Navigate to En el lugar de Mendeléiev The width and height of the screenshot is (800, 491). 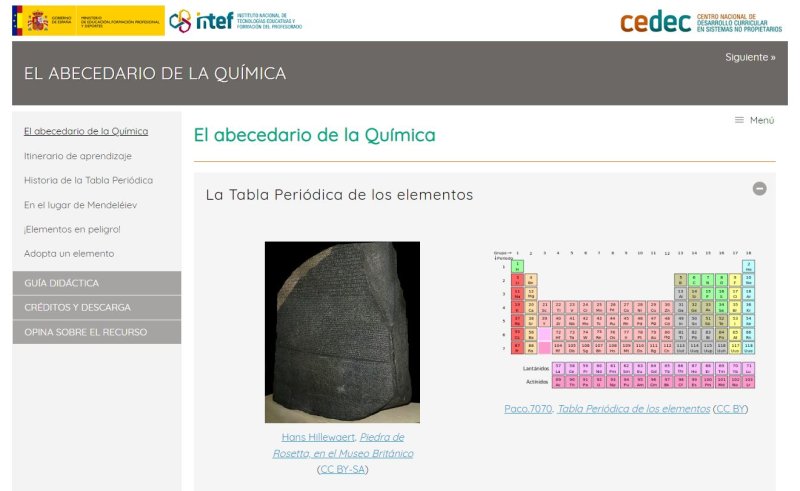80,205
